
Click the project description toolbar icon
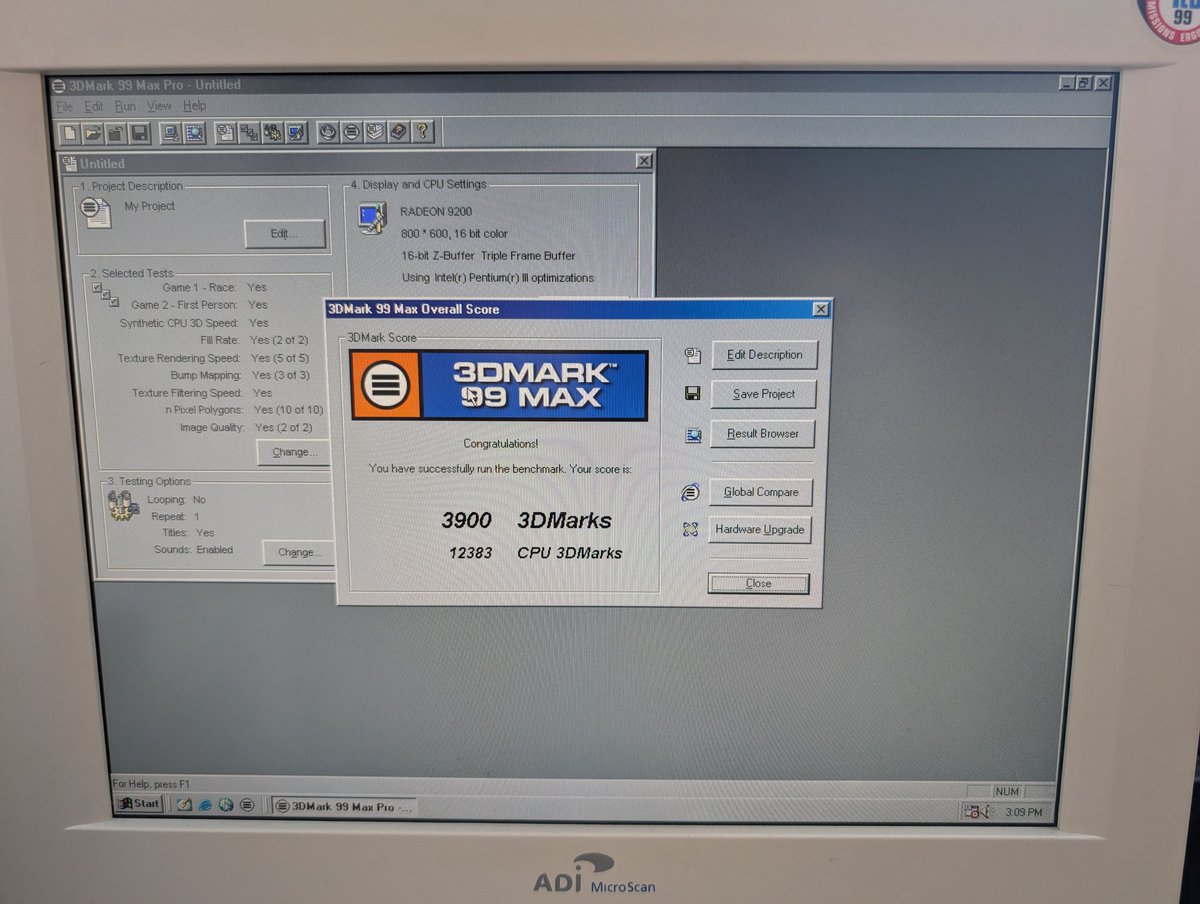coord(225,132)
